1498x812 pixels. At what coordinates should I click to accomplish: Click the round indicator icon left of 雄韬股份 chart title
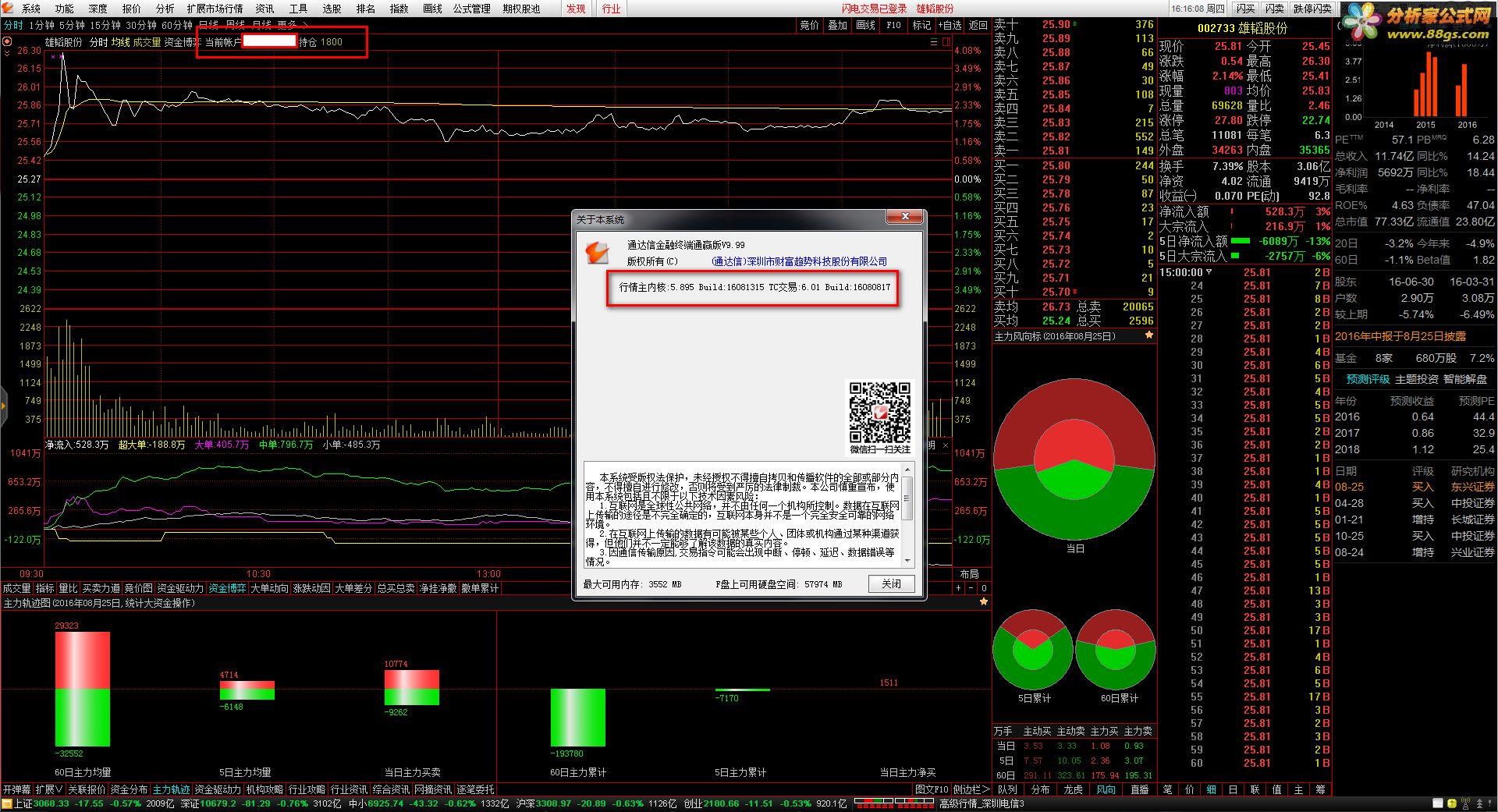8,41
